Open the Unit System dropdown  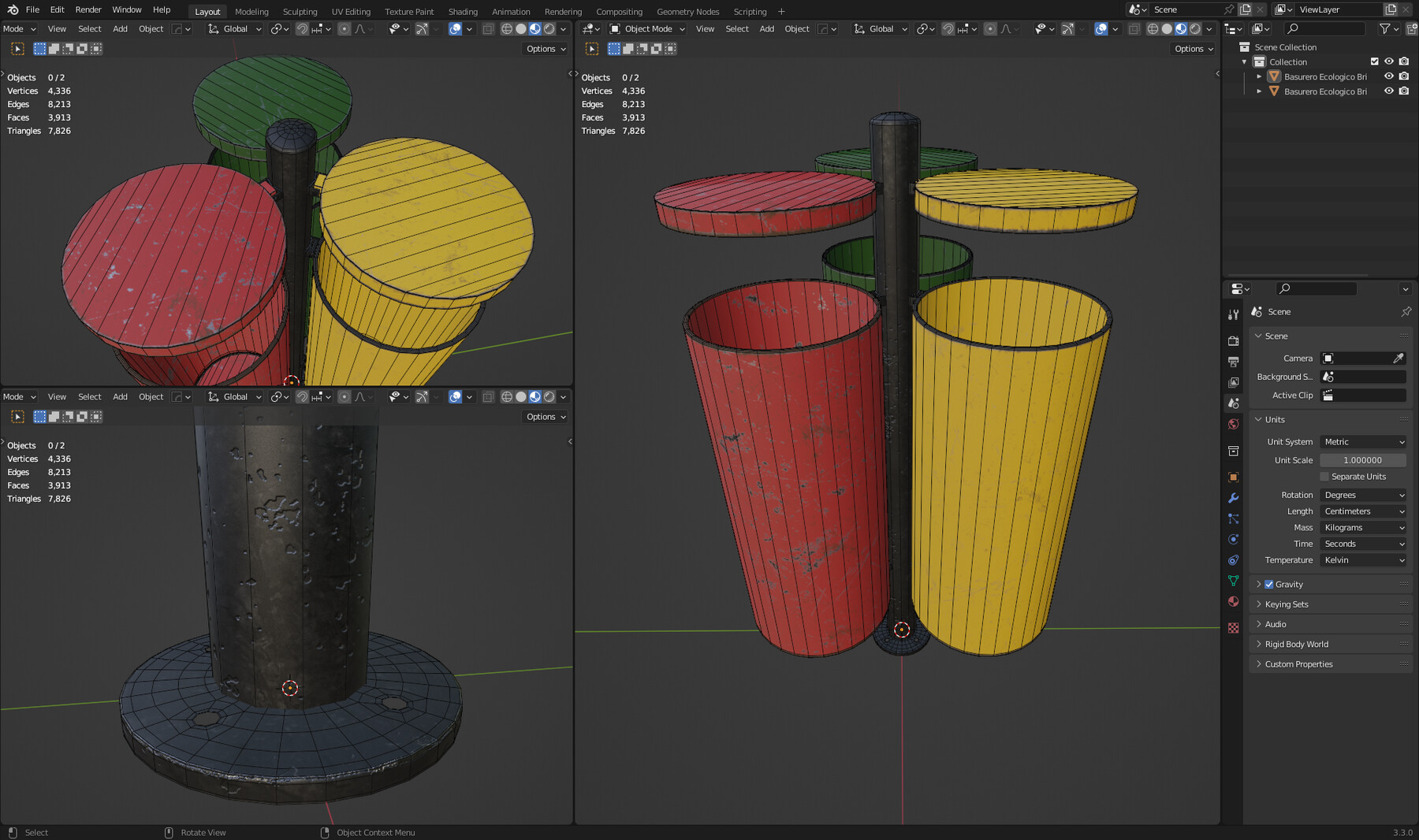pyautogui.click(x=1362, y=441)
